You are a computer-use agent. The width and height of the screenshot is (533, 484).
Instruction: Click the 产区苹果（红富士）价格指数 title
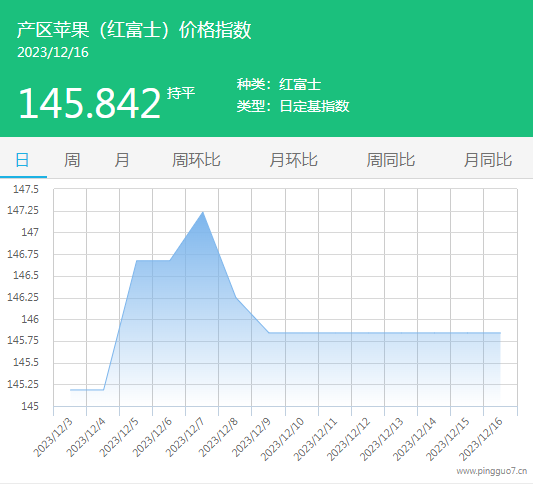tap(134, 30)
